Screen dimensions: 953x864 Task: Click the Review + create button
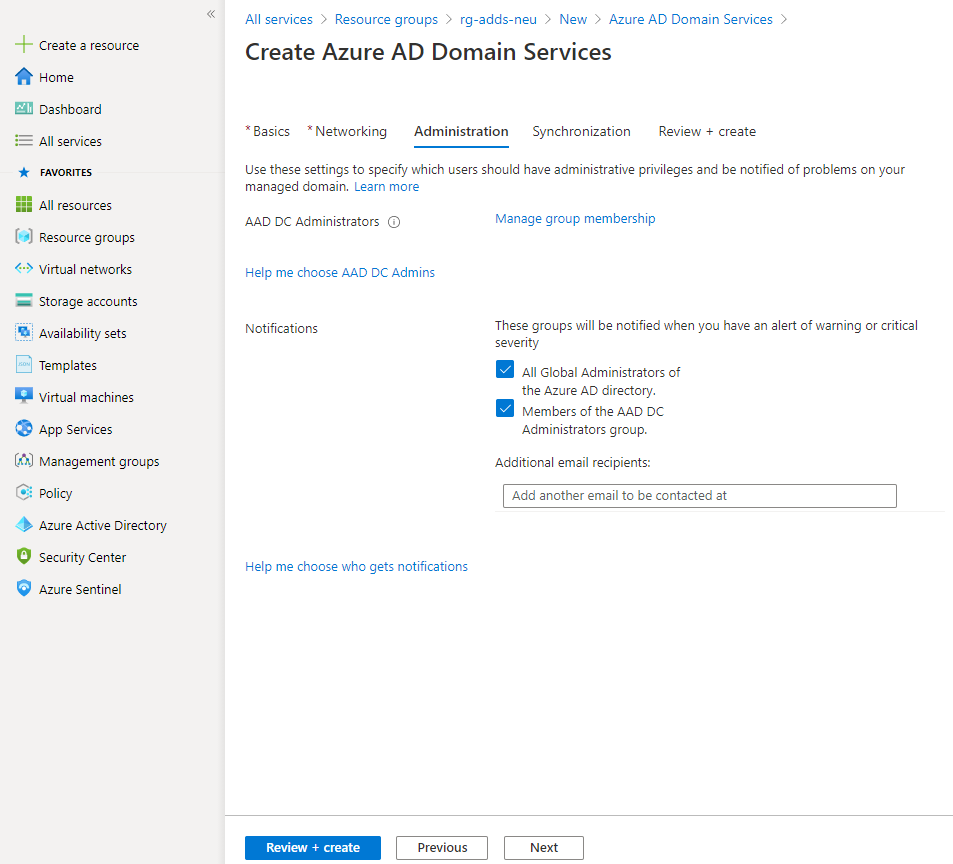point(312,847)
